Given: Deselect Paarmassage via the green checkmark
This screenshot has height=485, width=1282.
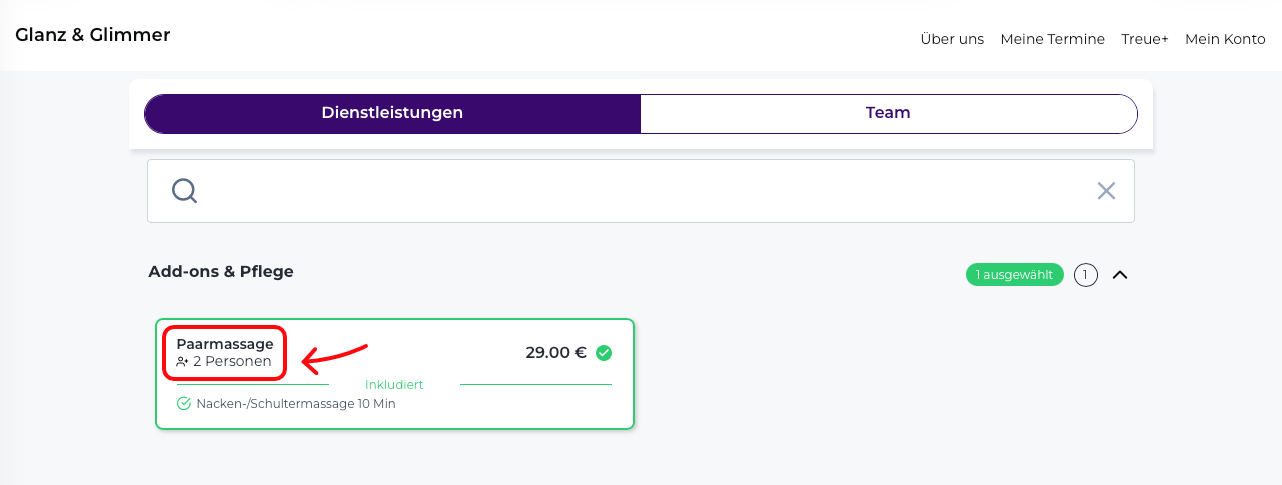Looking at the screenshot, I should click(x=604, y=353).
